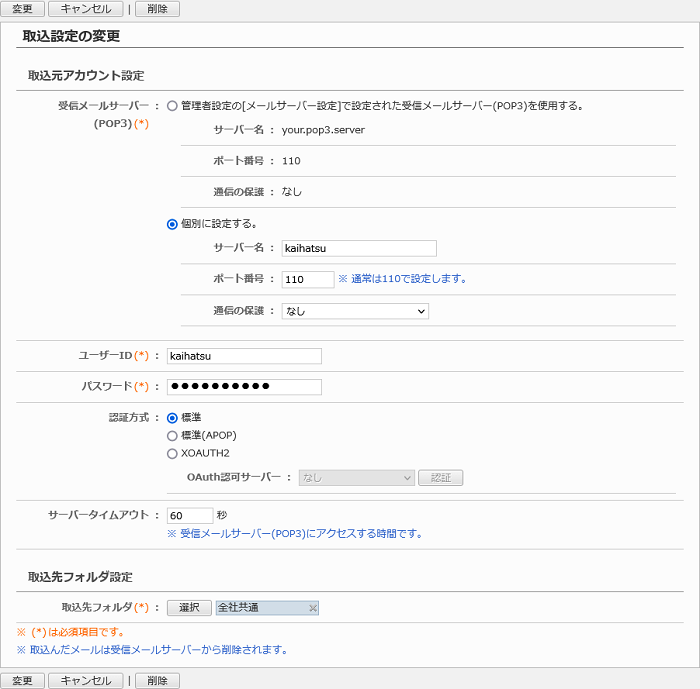Click the bottom キャンセル button
This screenshot has height=689, width=700.
tap(86, 681)
